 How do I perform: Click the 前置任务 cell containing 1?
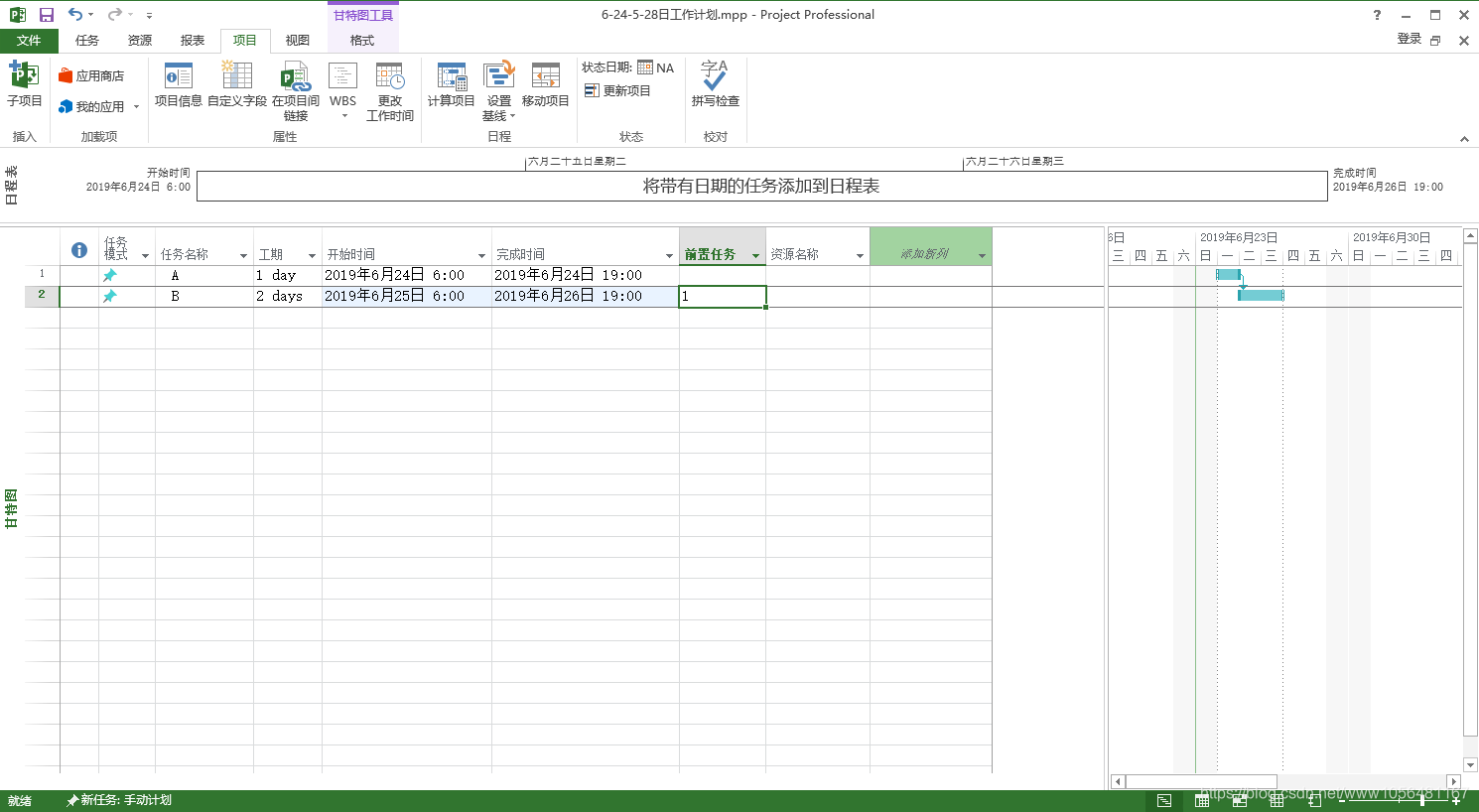722,296
